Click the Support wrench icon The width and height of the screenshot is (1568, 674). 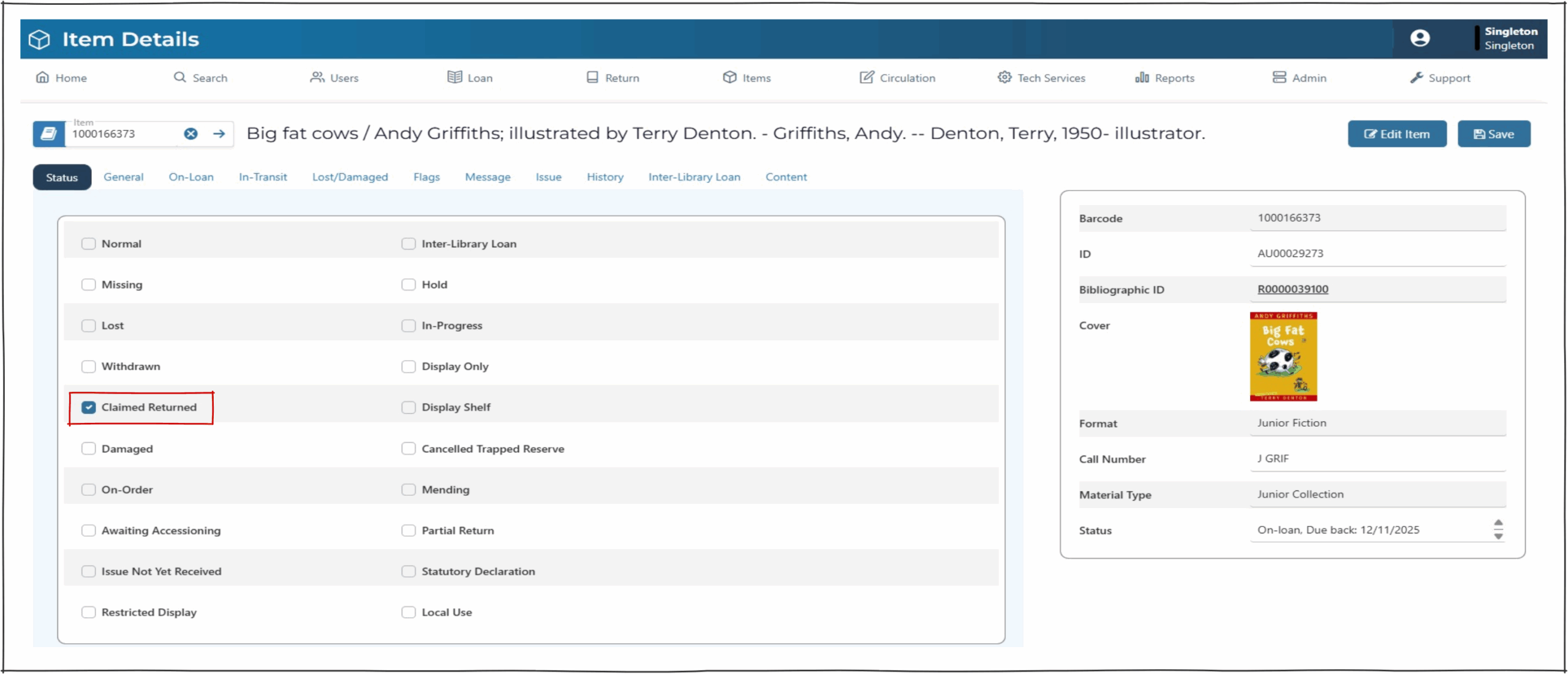[x=1415, y=77]
